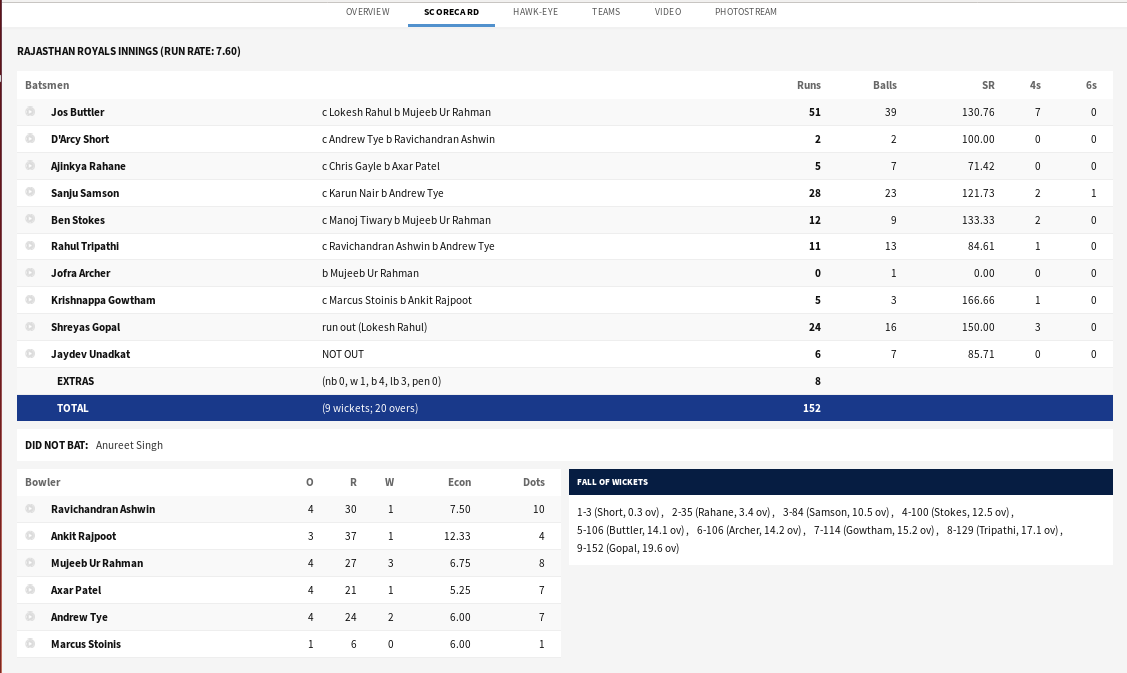Click 'c Chris Gayle b Axar Patel' dismissal text
Viewport: 1127px width, 673px height.
tap(381, 166)
